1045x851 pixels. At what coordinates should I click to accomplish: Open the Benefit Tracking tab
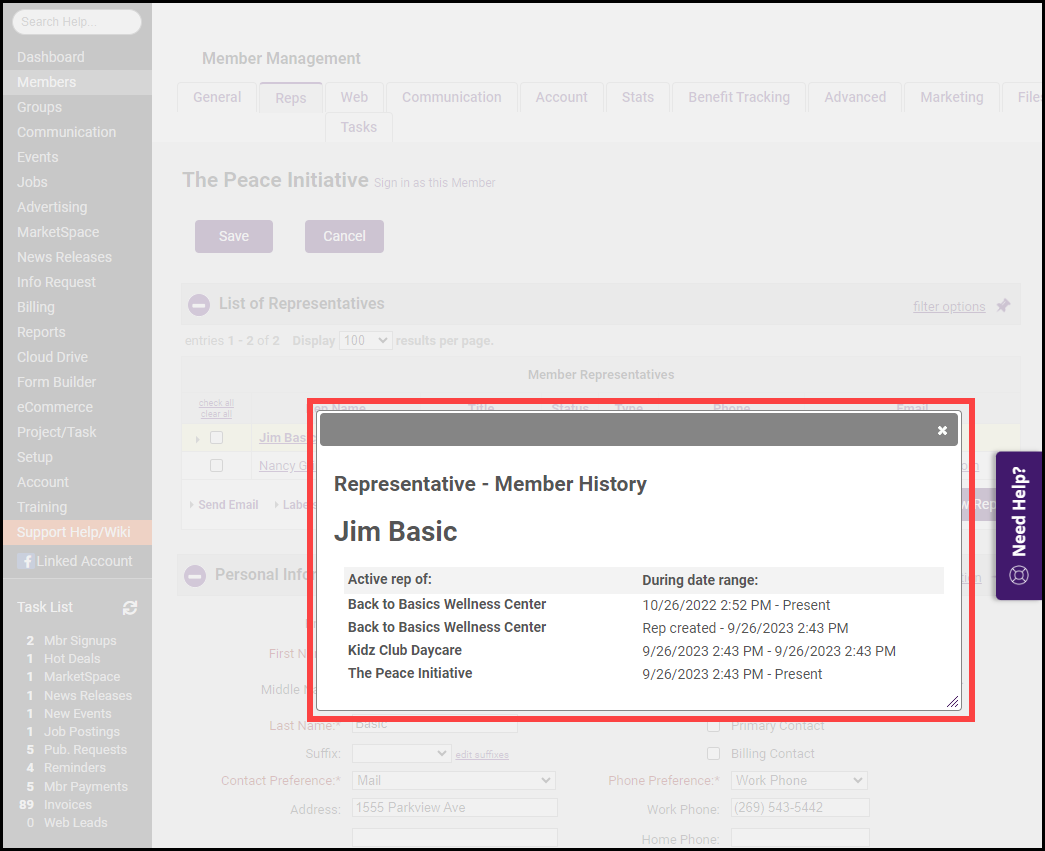point(738,98)
